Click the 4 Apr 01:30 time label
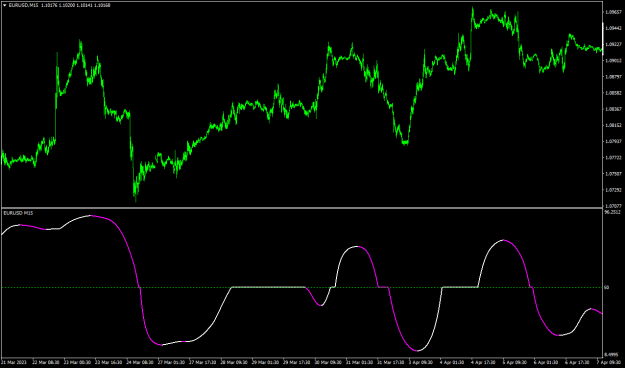This screenshot has width=625, height=368. click(453, 363)
